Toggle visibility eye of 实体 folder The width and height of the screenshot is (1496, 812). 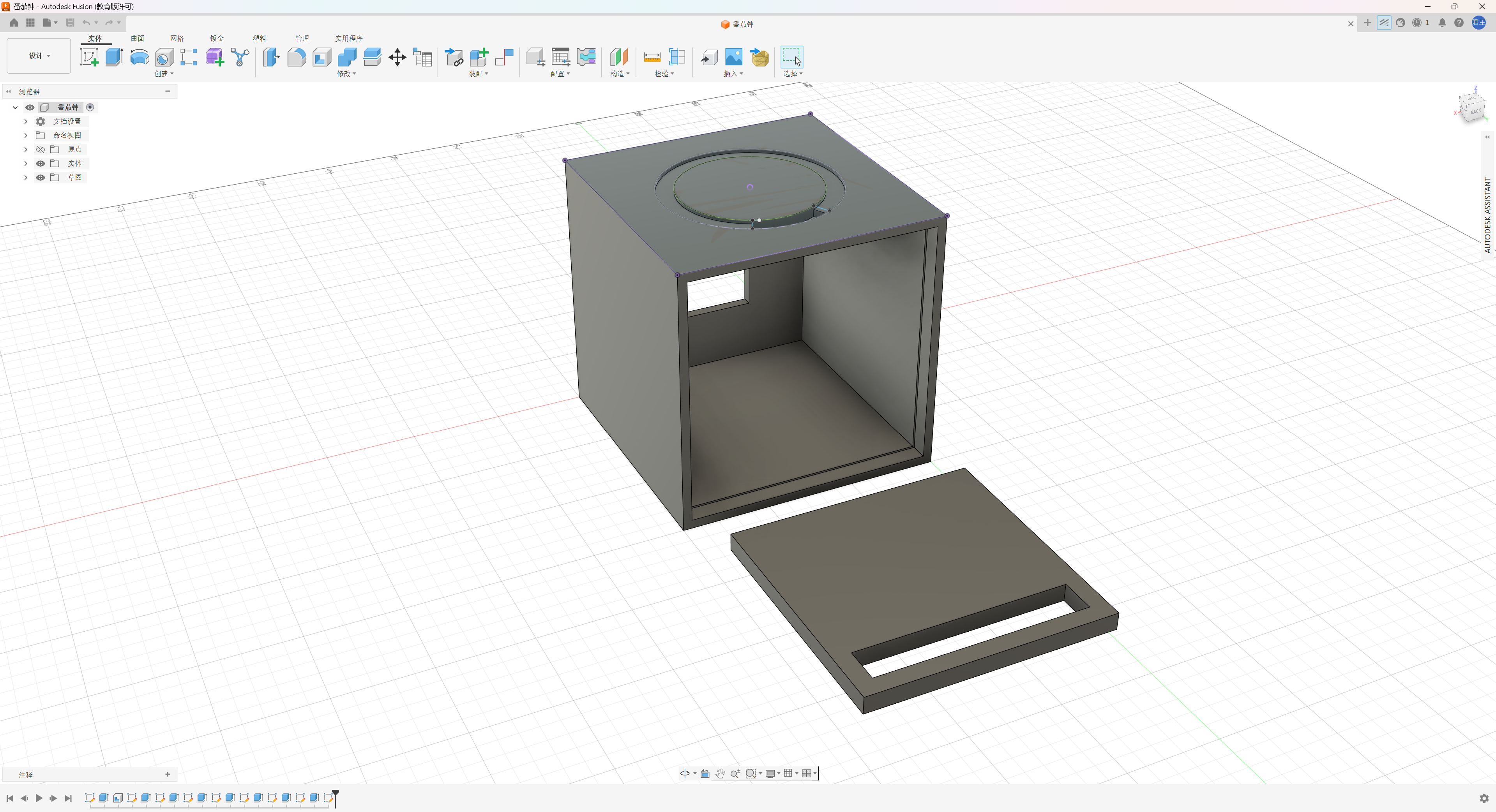tap(41, 163)
